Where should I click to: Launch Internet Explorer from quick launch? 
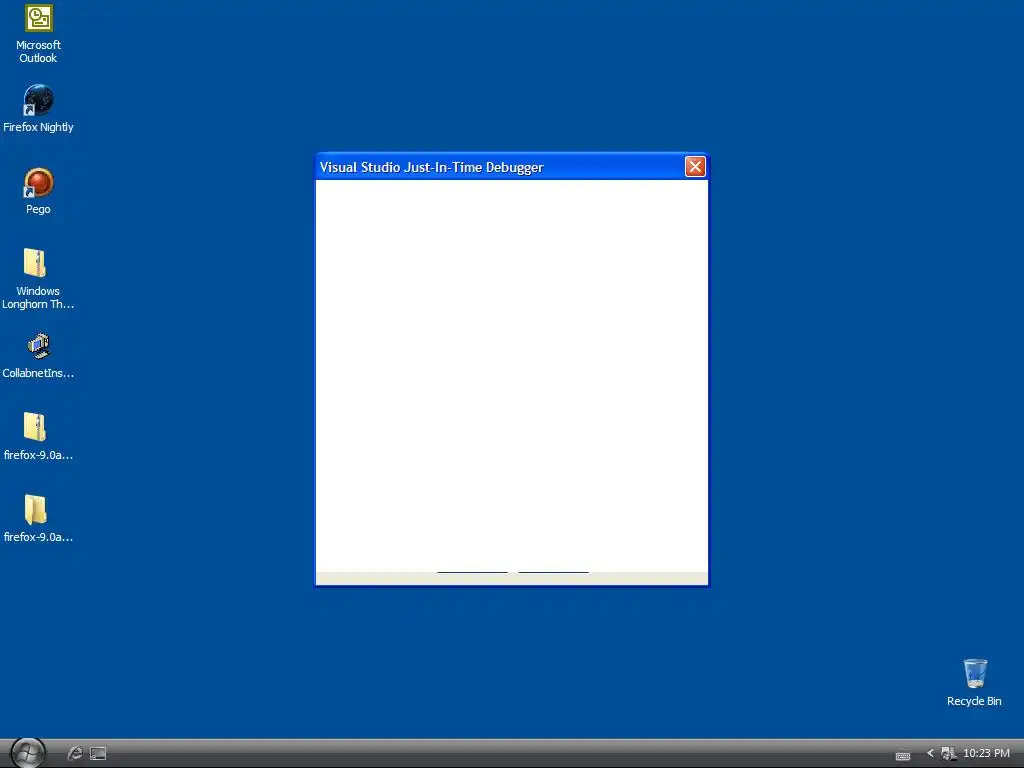click(x=75, y=754)
